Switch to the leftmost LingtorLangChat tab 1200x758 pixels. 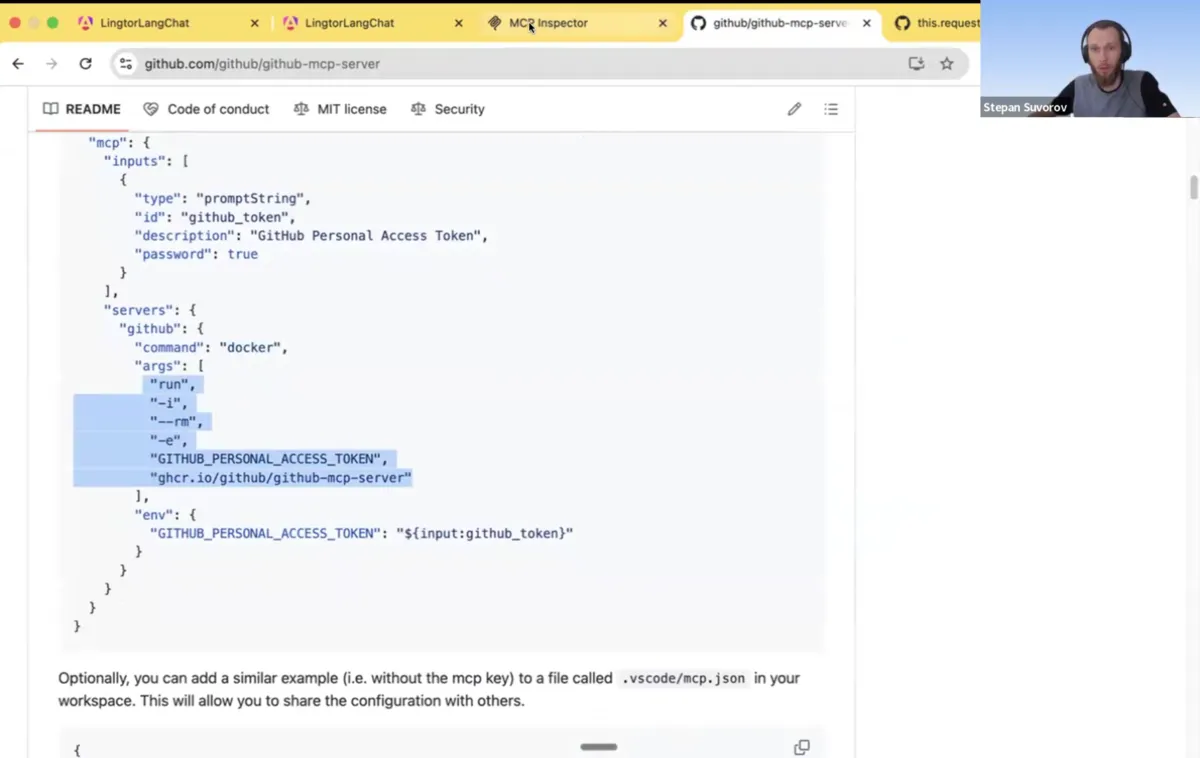(x=168, y=23)
